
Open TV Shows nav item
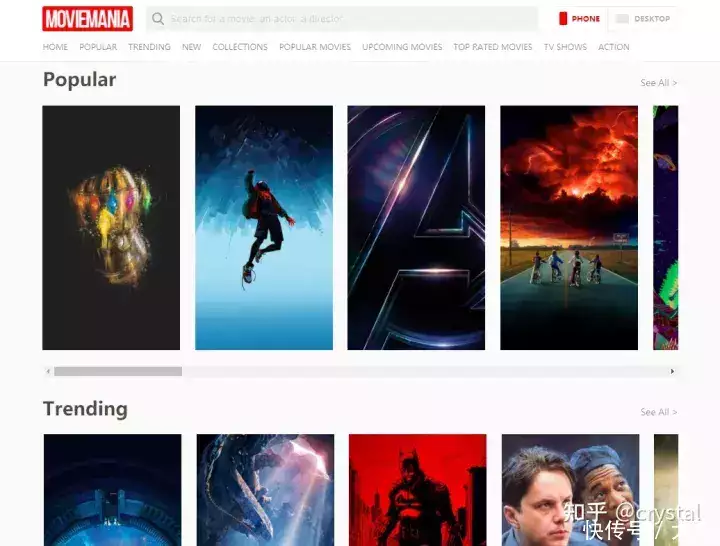(x=565, y=47)
